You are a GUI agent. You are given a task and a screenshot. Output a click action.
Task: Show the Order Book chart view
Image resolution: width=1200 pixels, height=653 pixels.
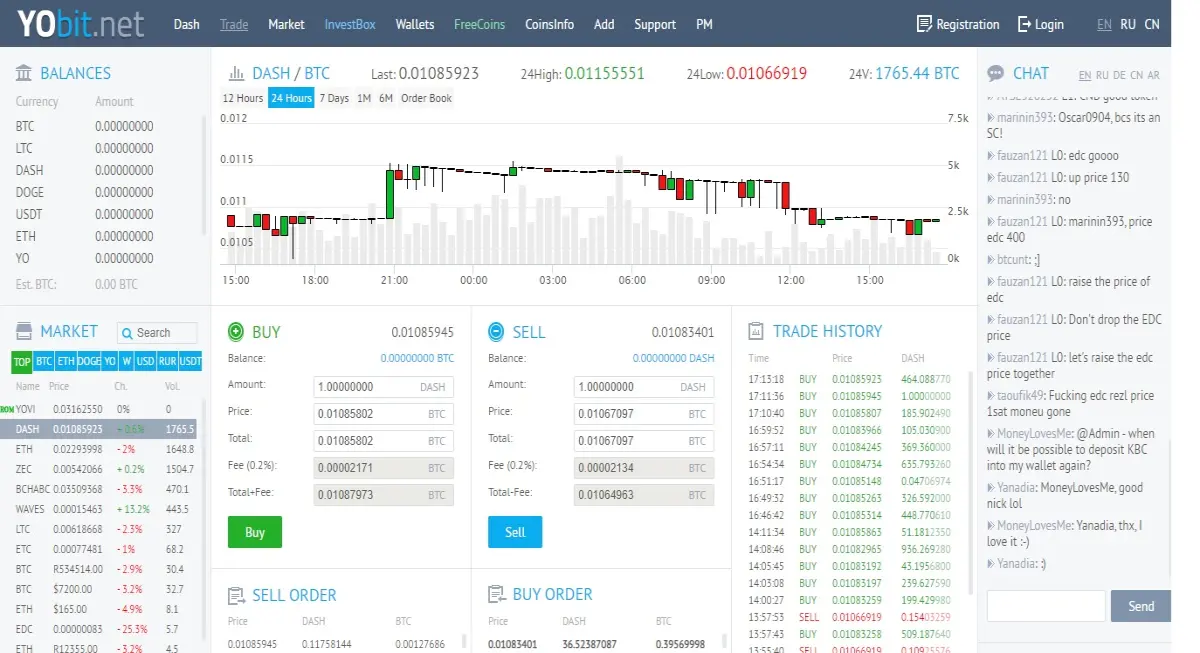(x=427, y=98)
